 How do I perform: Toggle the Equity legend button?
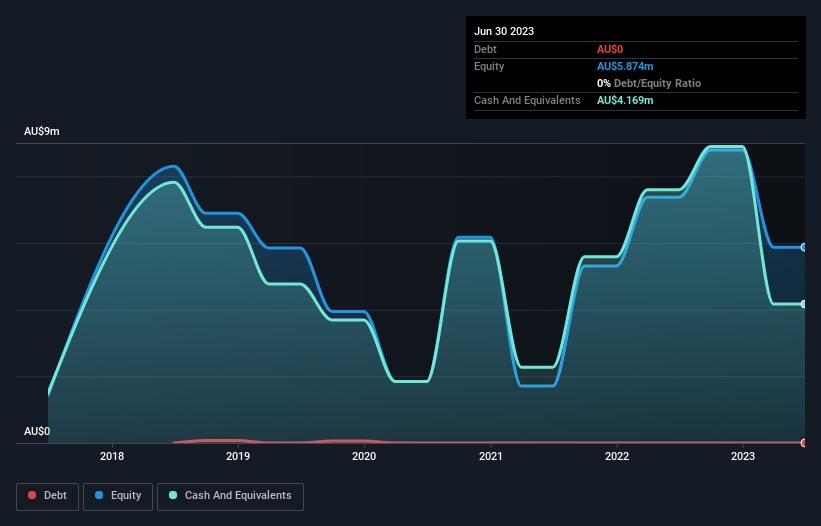click(118, 496)
